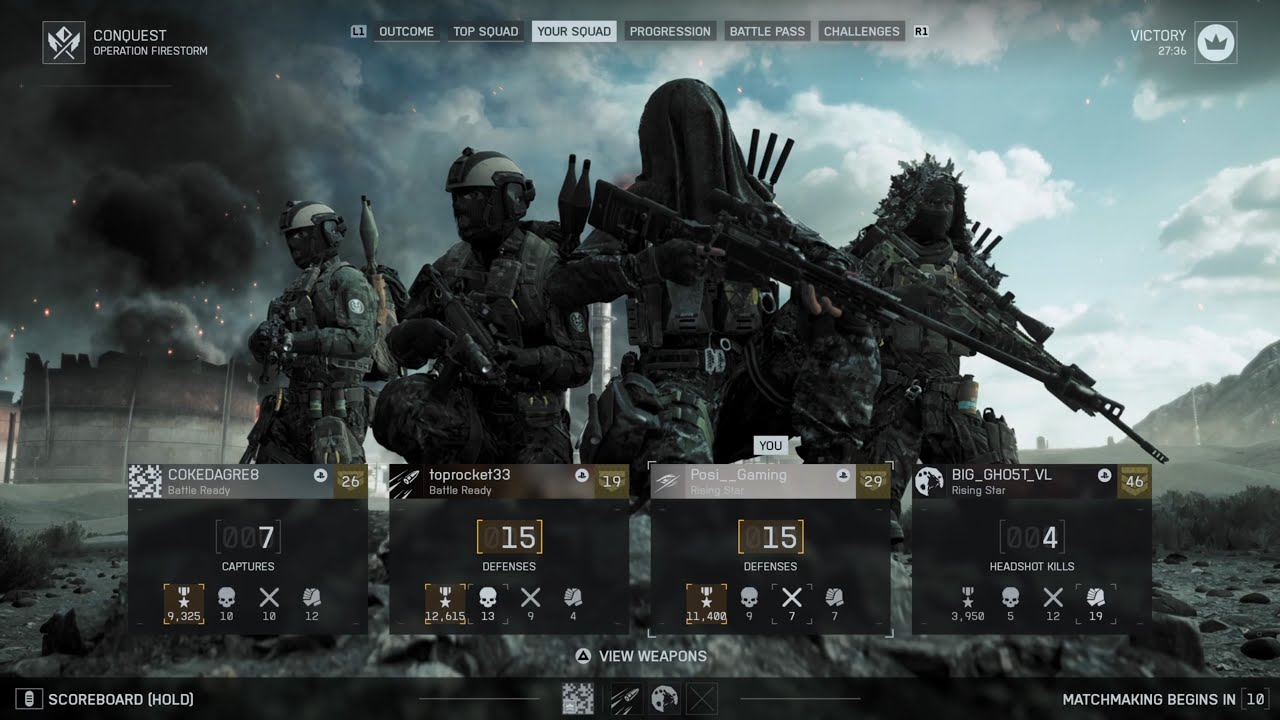The image size is (1280, 720).
Task: Click COKEDAGRE8 player name
Action: [213, 474]
